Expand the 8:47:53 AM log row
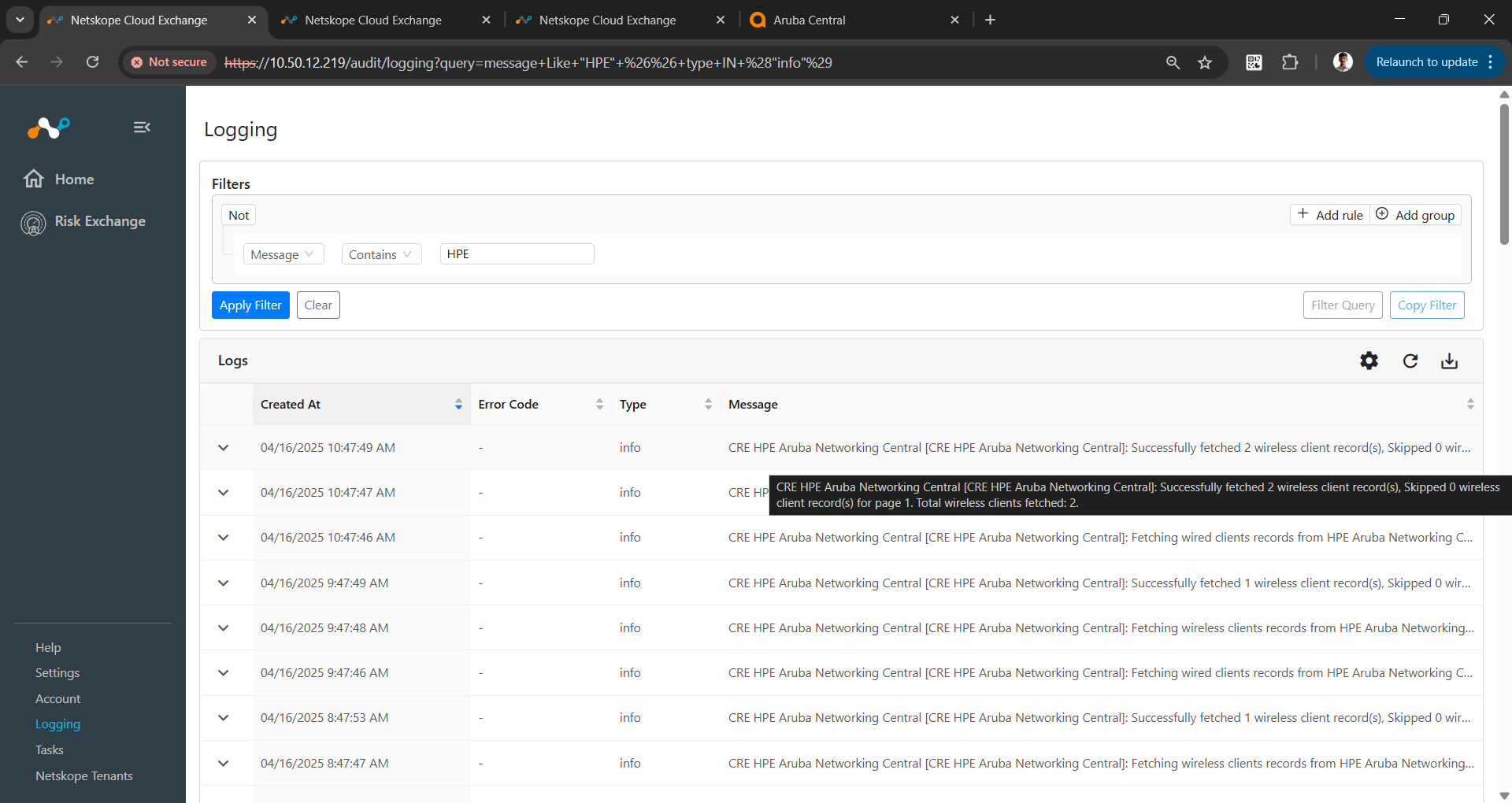This screenshot has height=803, width=1512. [224, 718]
